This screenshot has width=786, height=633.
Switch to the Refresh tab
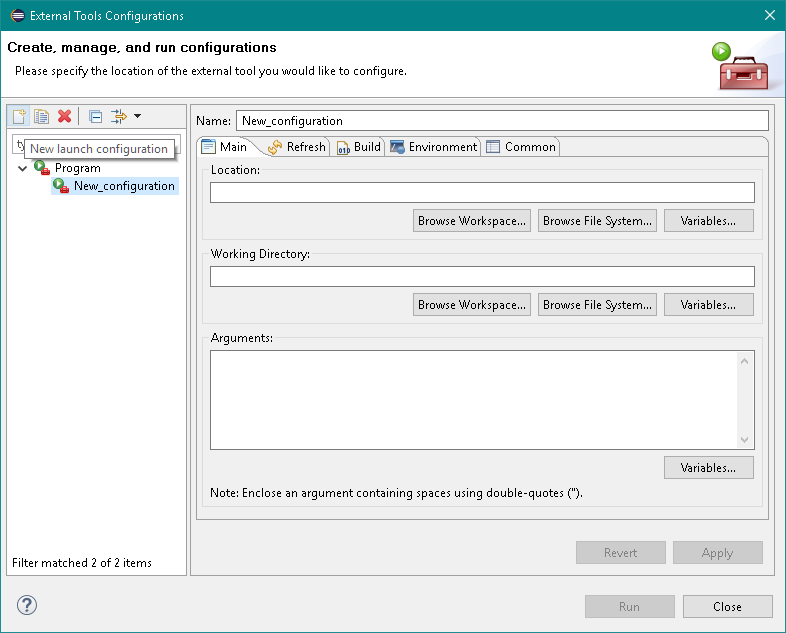(x=297, y=147)
